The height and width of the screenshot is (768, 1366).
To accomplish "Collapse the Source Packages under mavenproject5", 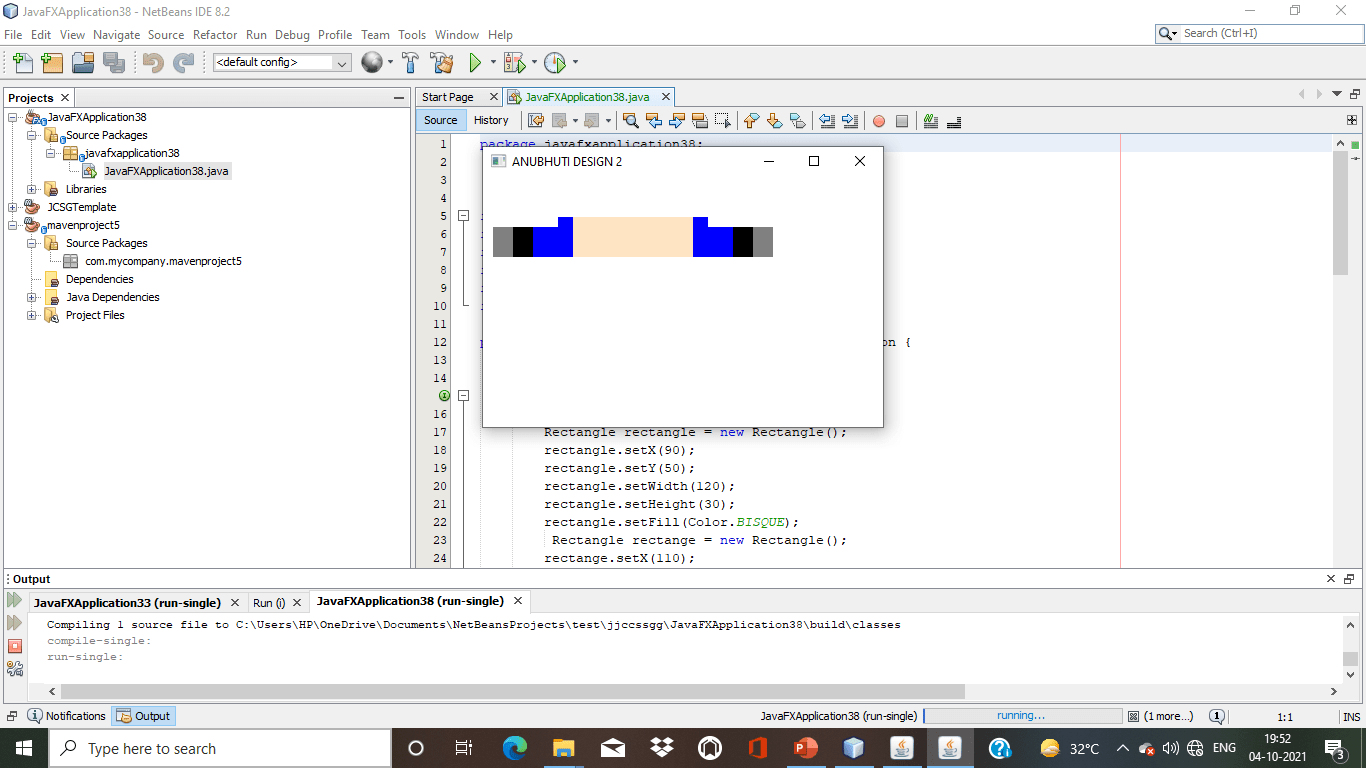I will 31,243.
